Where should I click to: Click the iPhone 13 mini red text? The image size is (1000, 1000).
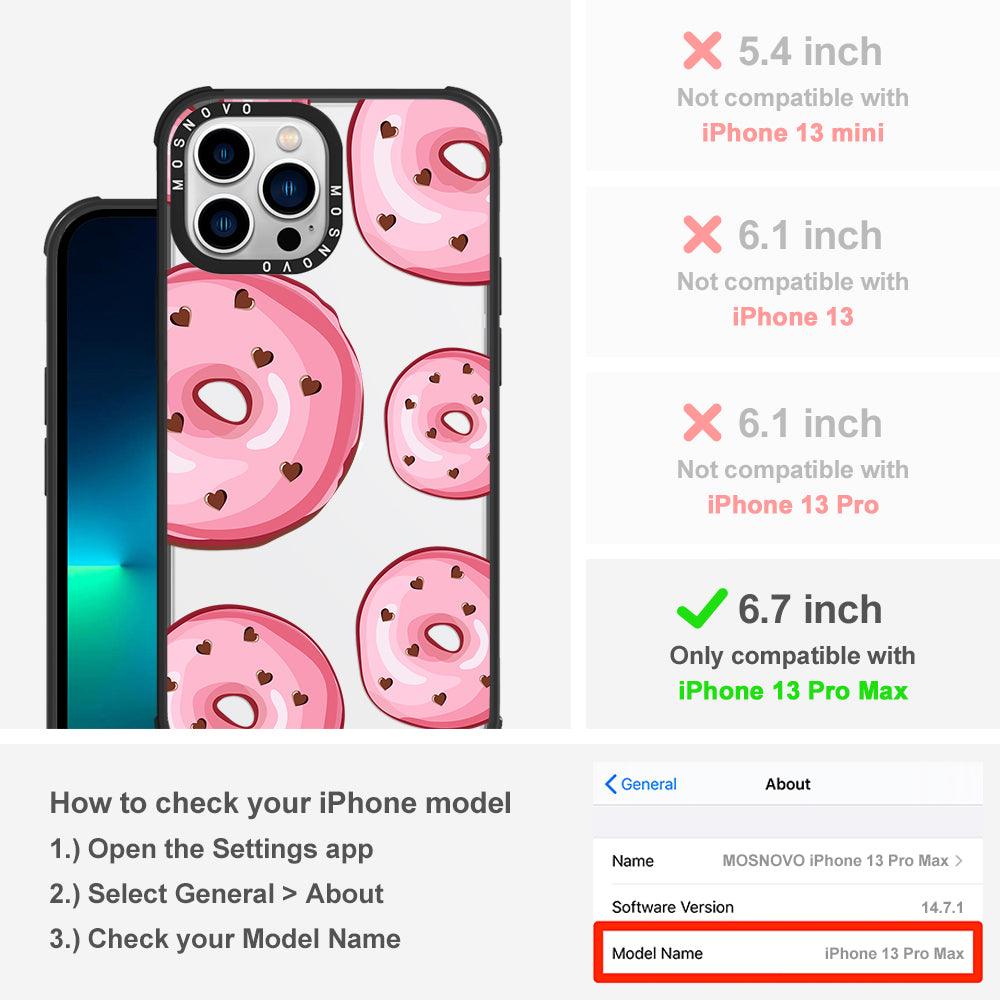pyautogui.click(x=793, y=133)
